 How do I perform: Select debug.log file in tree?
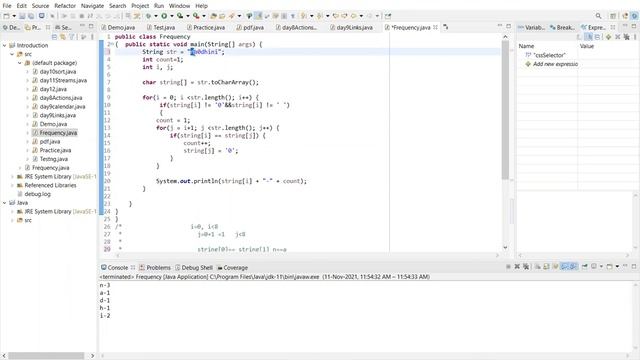[x=34, y=194]
